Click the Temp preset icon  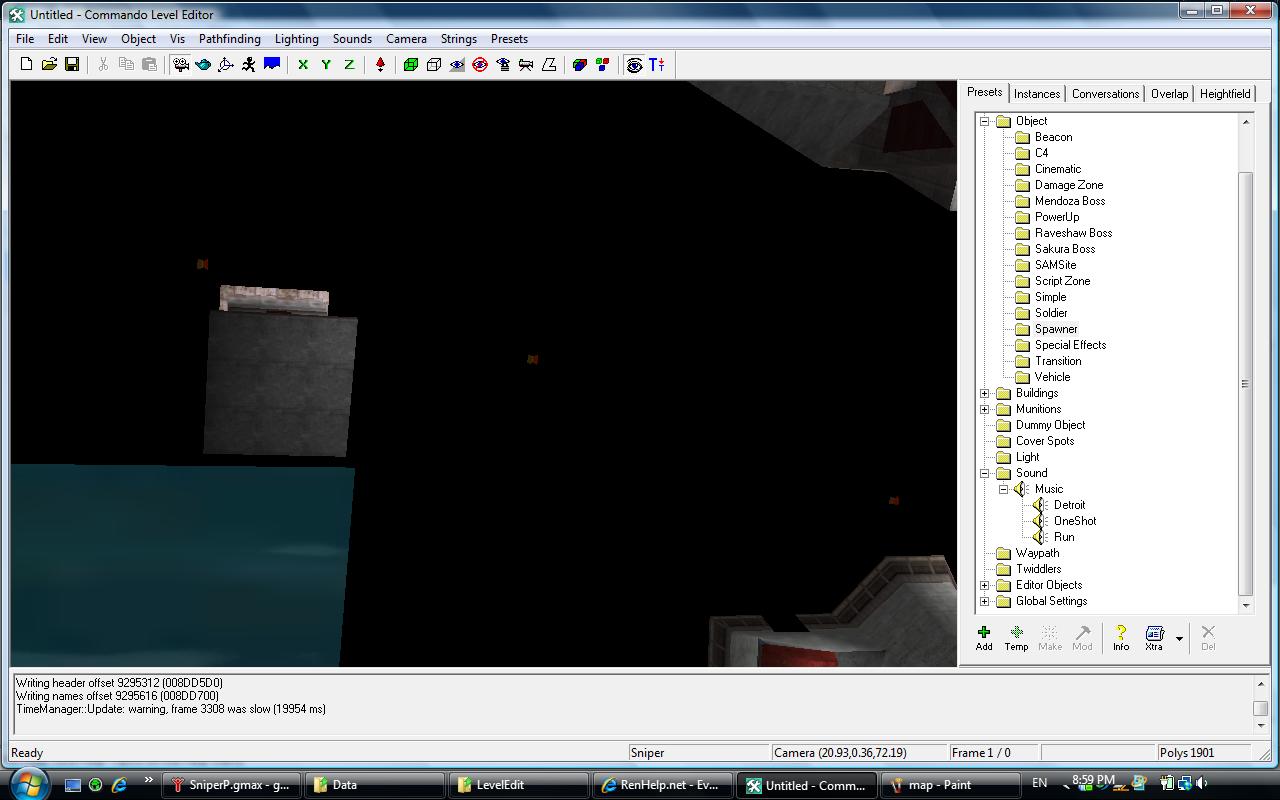(1016, 637)
